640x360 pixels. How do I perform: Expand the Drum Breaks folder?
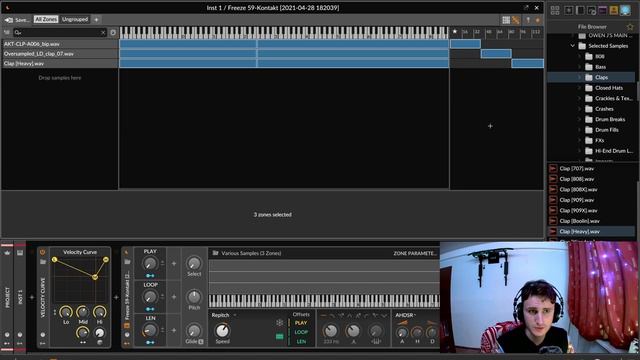click(x=579, y=120)
